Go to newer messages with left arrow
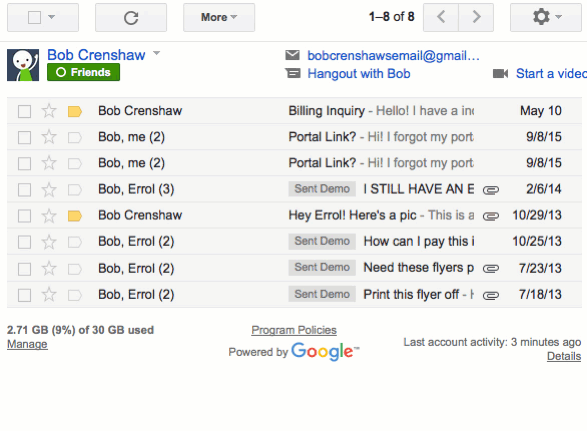Screen dimensions: 587x431 coord(441,17)
